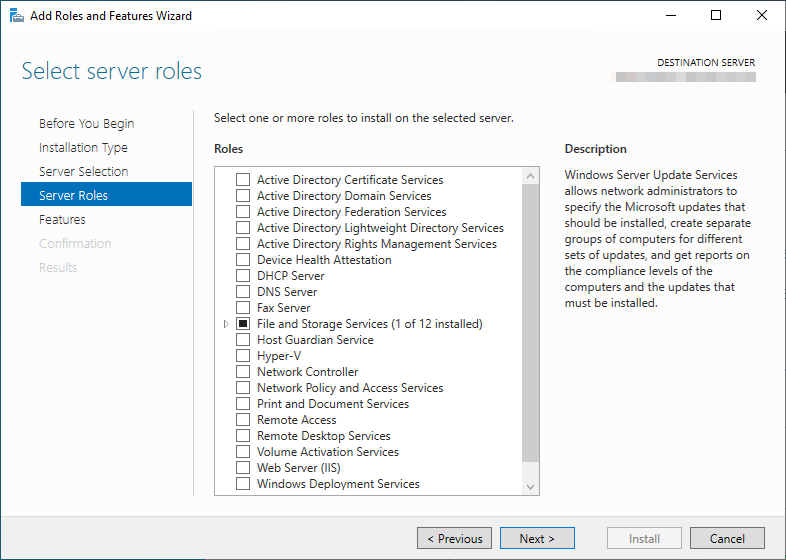Toggle the File and Storage Services checkbox
786x560 pixels.
coord(243,324)
